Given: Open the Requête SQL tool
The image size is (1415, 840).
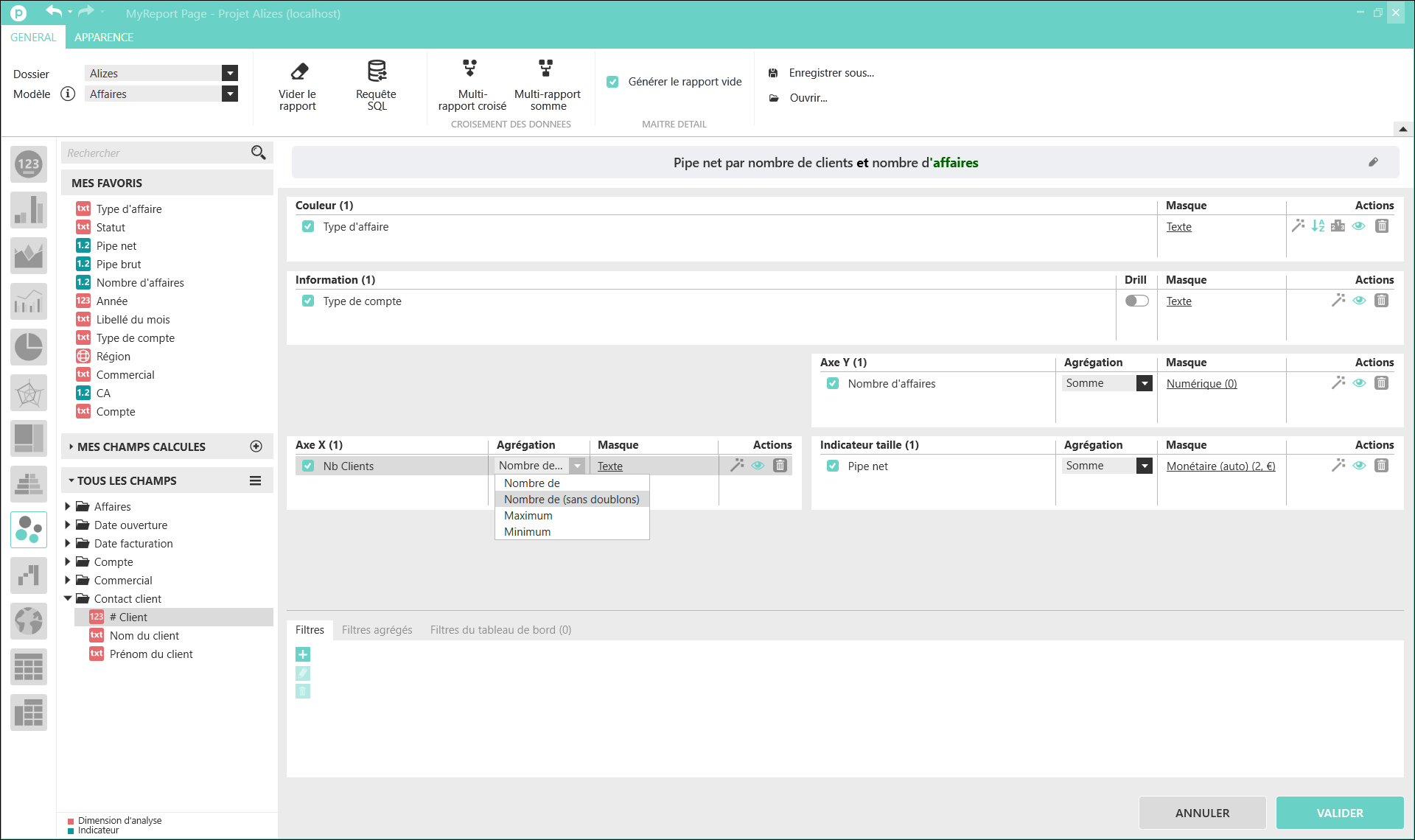Looking at the screenshot, I should point(376,71).
